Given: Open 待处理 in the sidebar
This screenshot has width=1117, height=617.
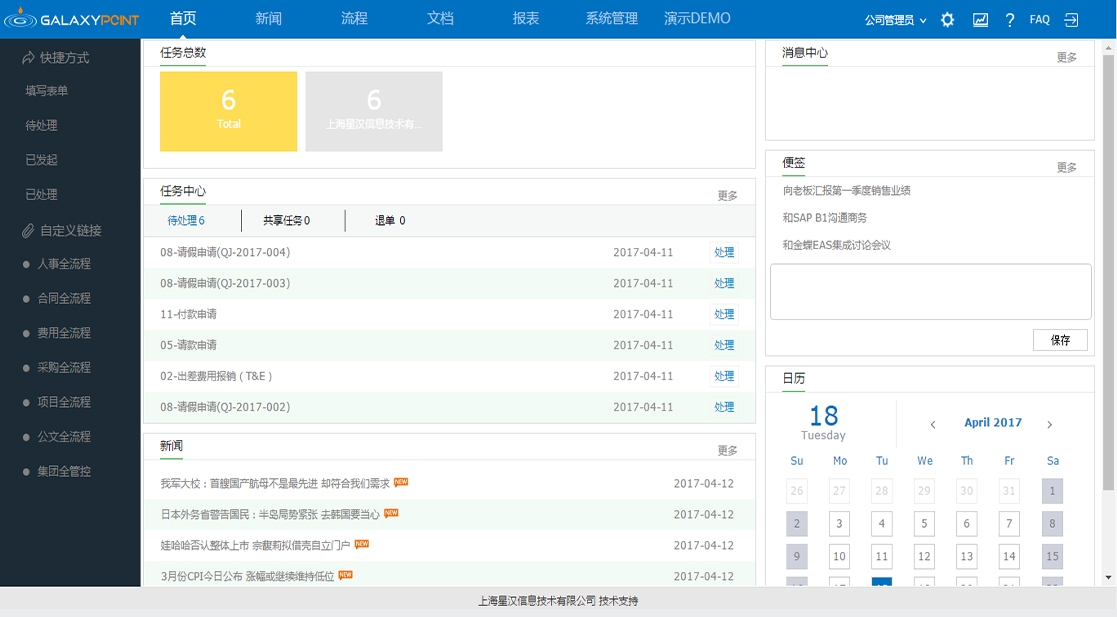Looking at the screenshot, I should tap(41, 125).
